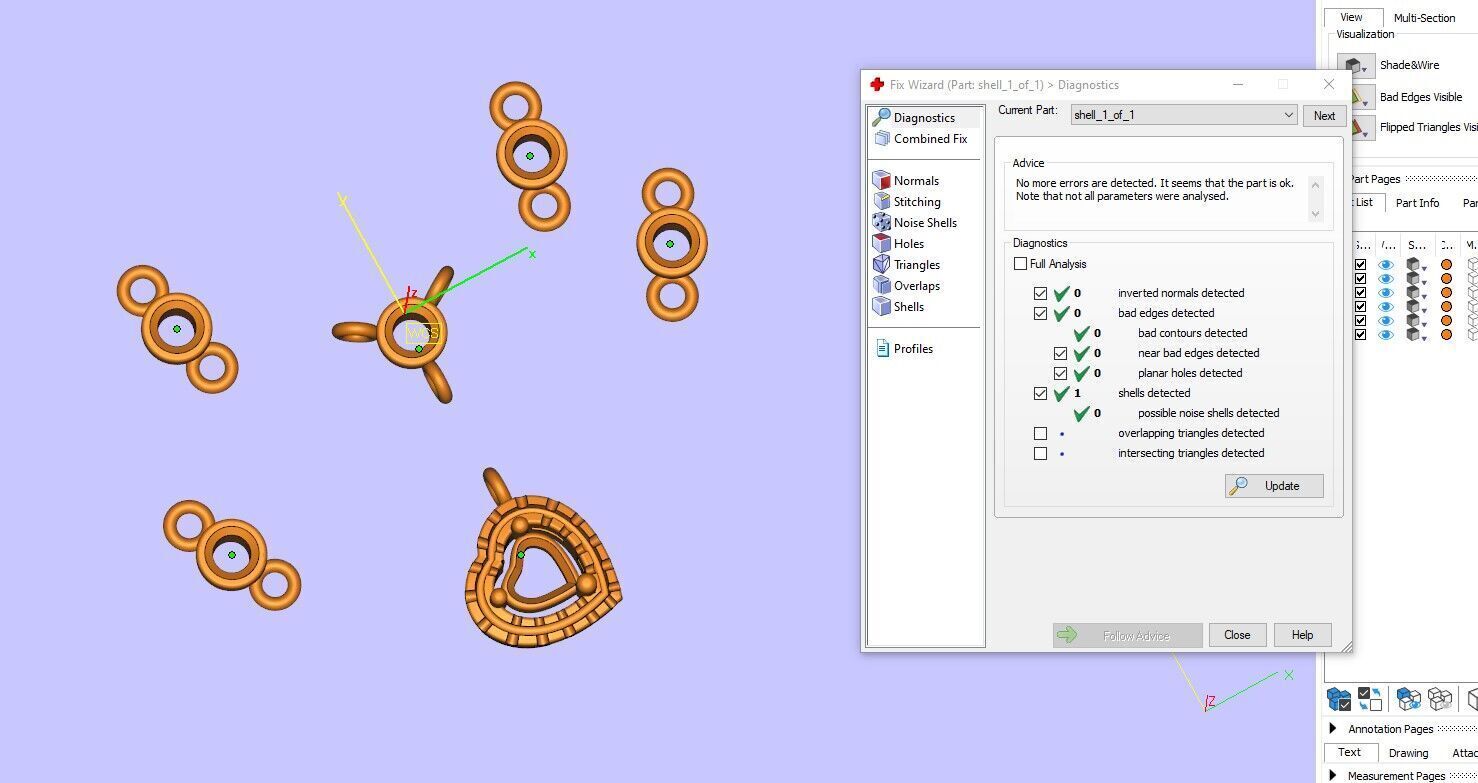
Task: Uncheck inverted normals detected analysis
Action: tap(1040, 294)
